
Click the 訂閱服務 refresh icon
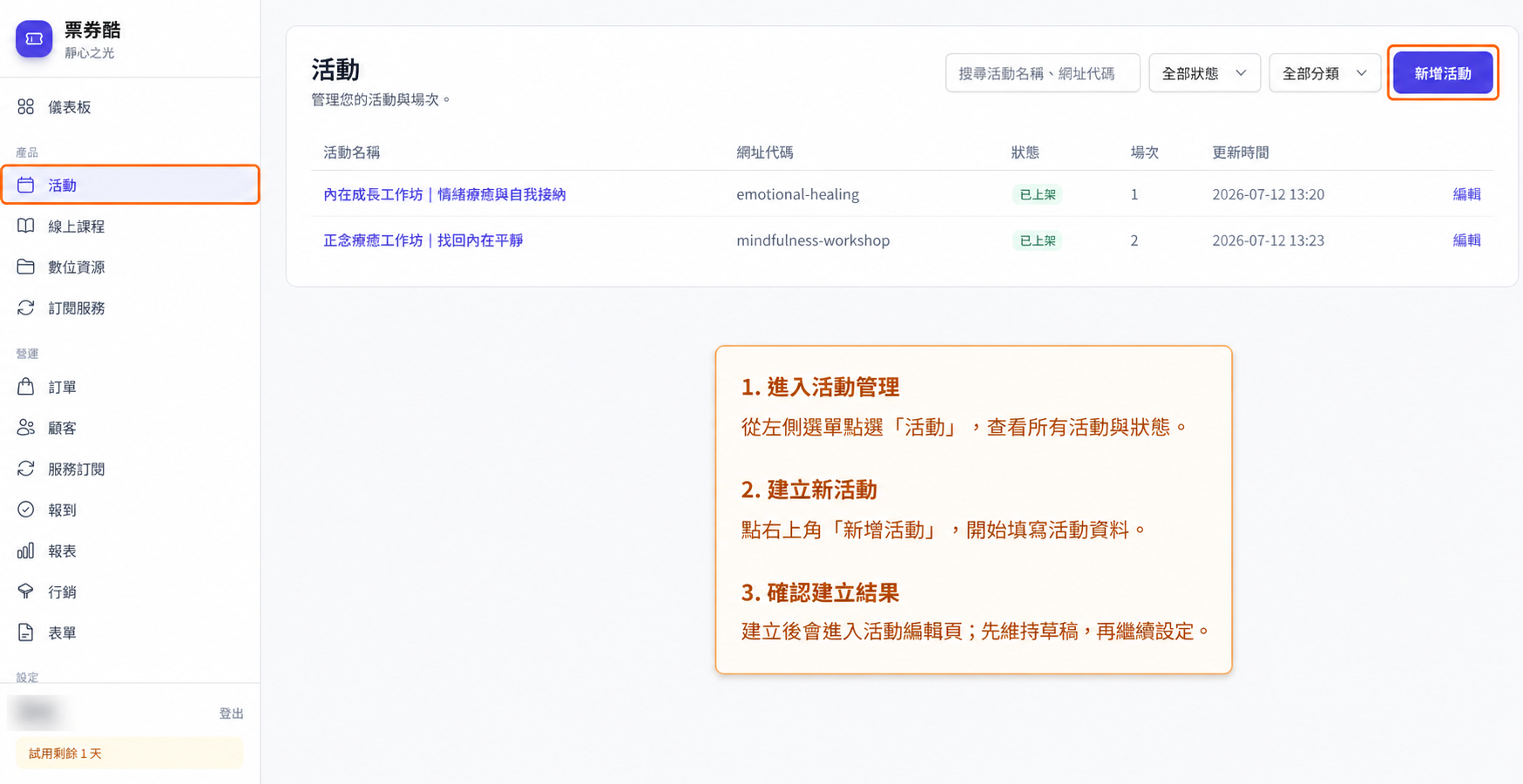click(26, 308)
